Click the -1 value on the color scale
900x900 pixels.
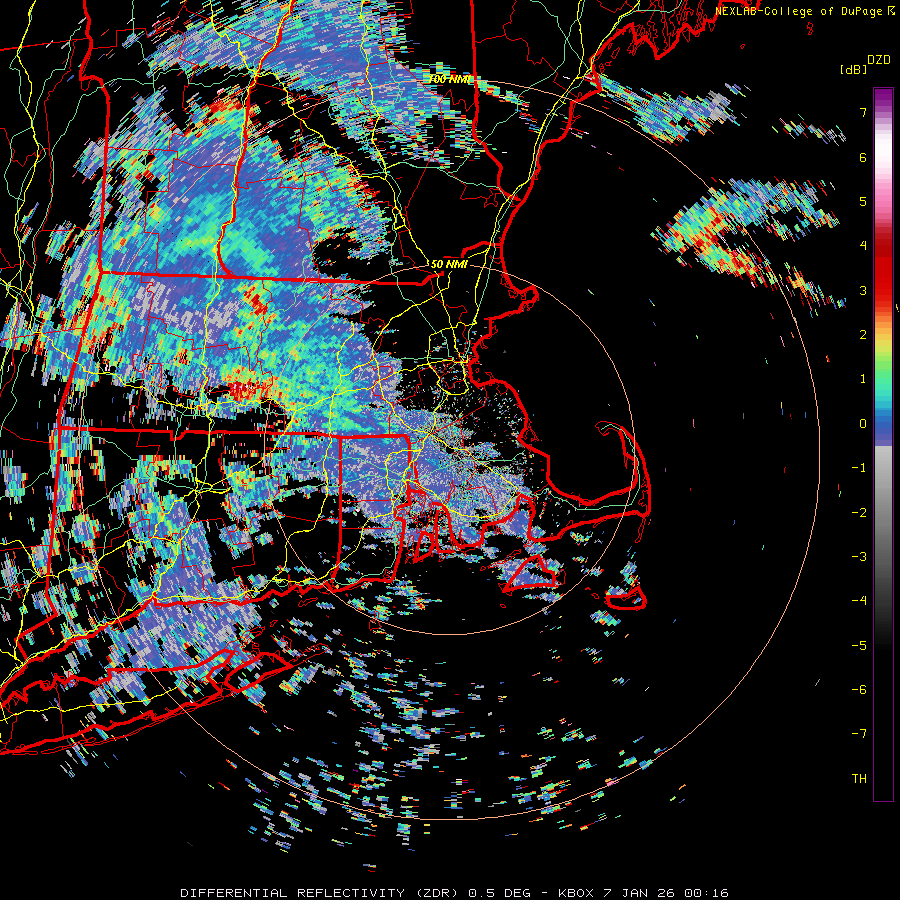click(859, 468)
